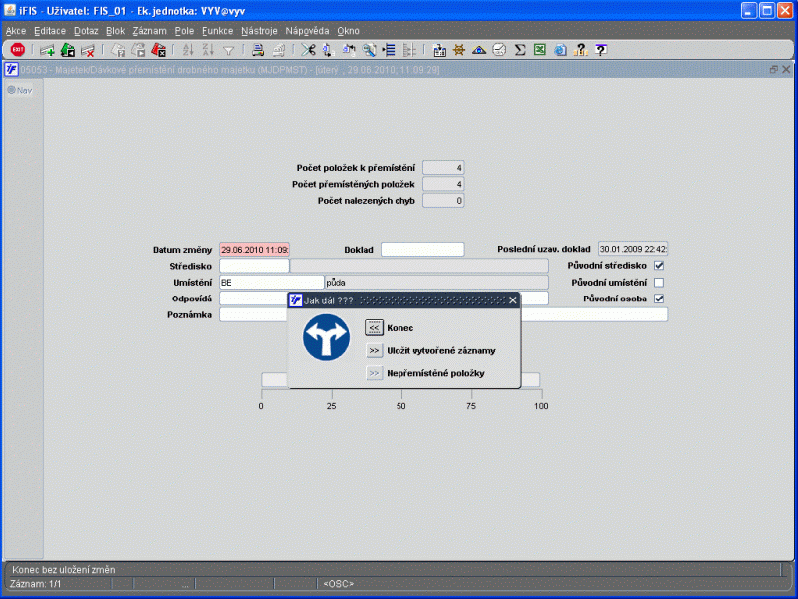The width and height of the screenshot is (798, 599).
Task: Open the Záznam menu
Action: pyautogui.click(x=149, y=31)
